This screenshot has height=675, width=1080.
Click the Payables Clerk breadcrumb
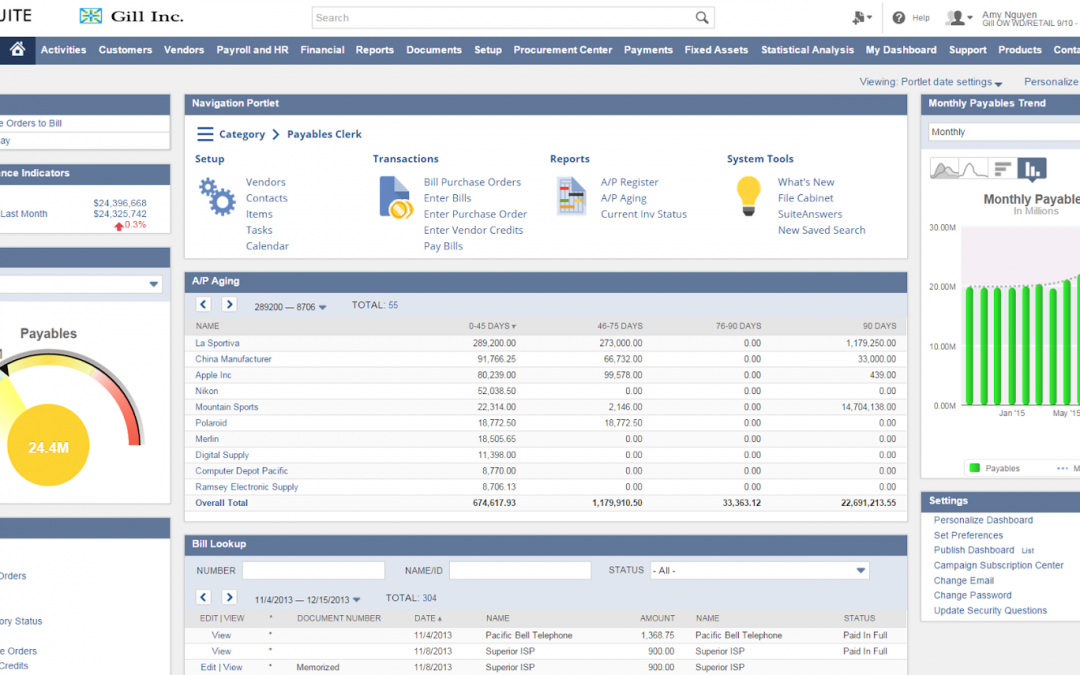(x=324, y=134)
